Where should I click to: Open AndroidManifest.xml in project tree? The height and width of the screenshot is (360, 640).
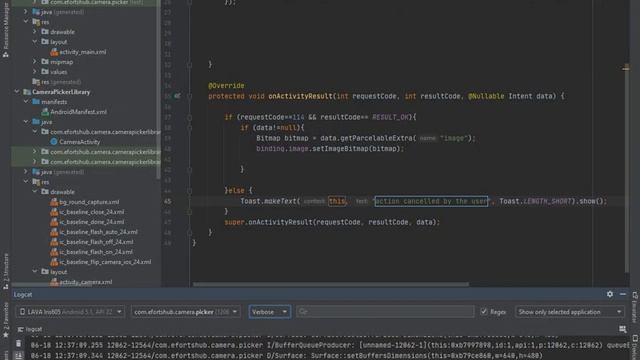click(x=74, y=112)
